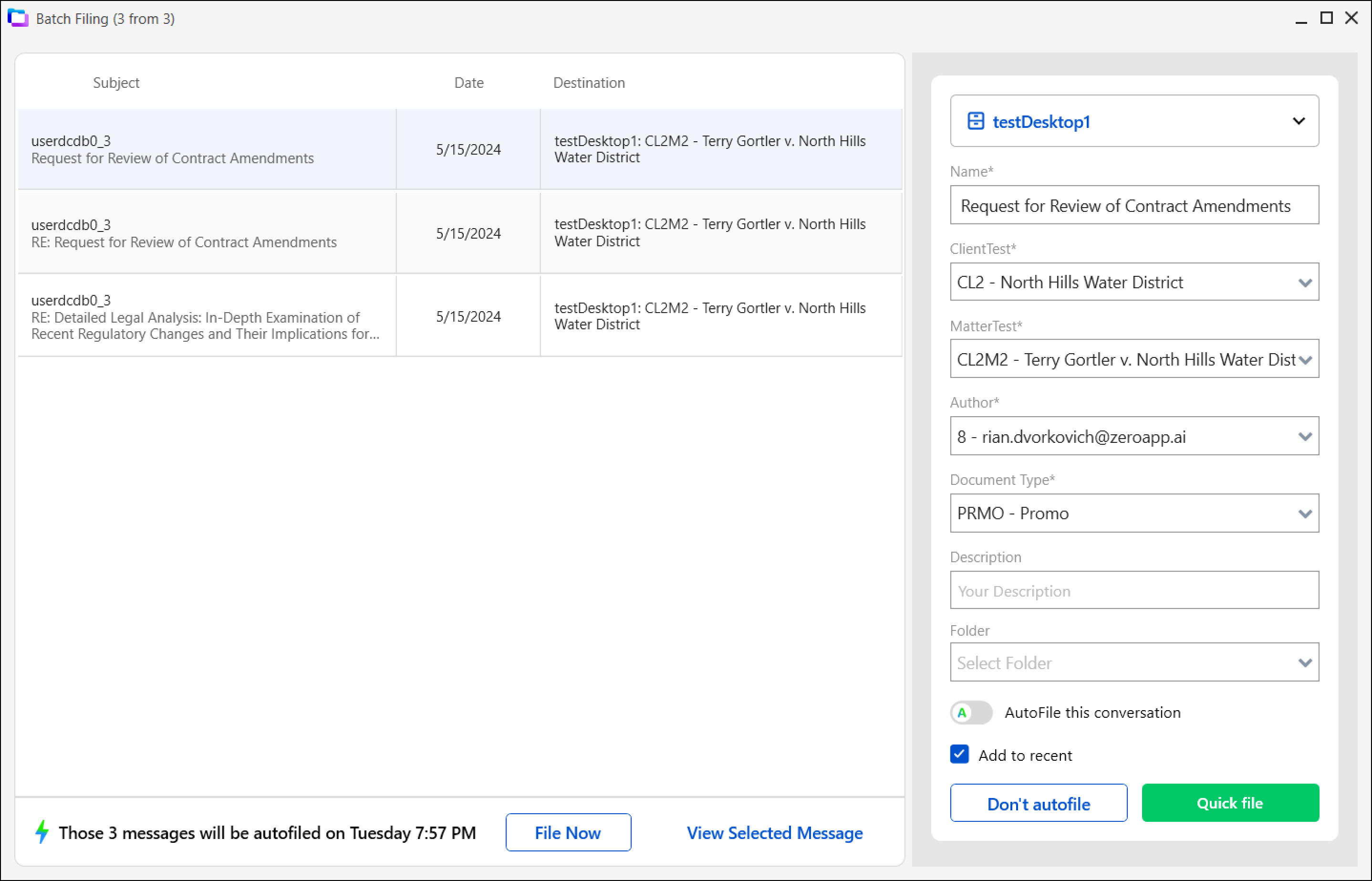Uncheck the Add to recent checkbox

tap(959, 755)
